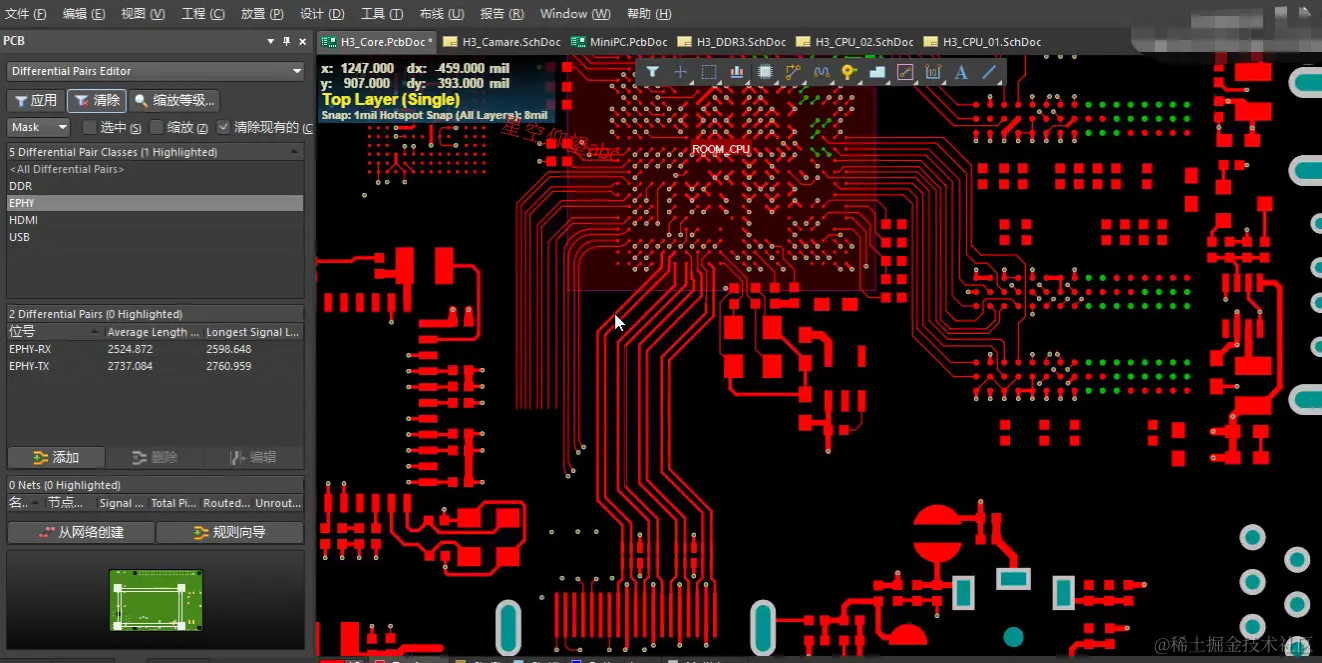This screenshot has width=1322, height=663.
Task: Open the selection filter tool in active bar
Action: (652, 72)
